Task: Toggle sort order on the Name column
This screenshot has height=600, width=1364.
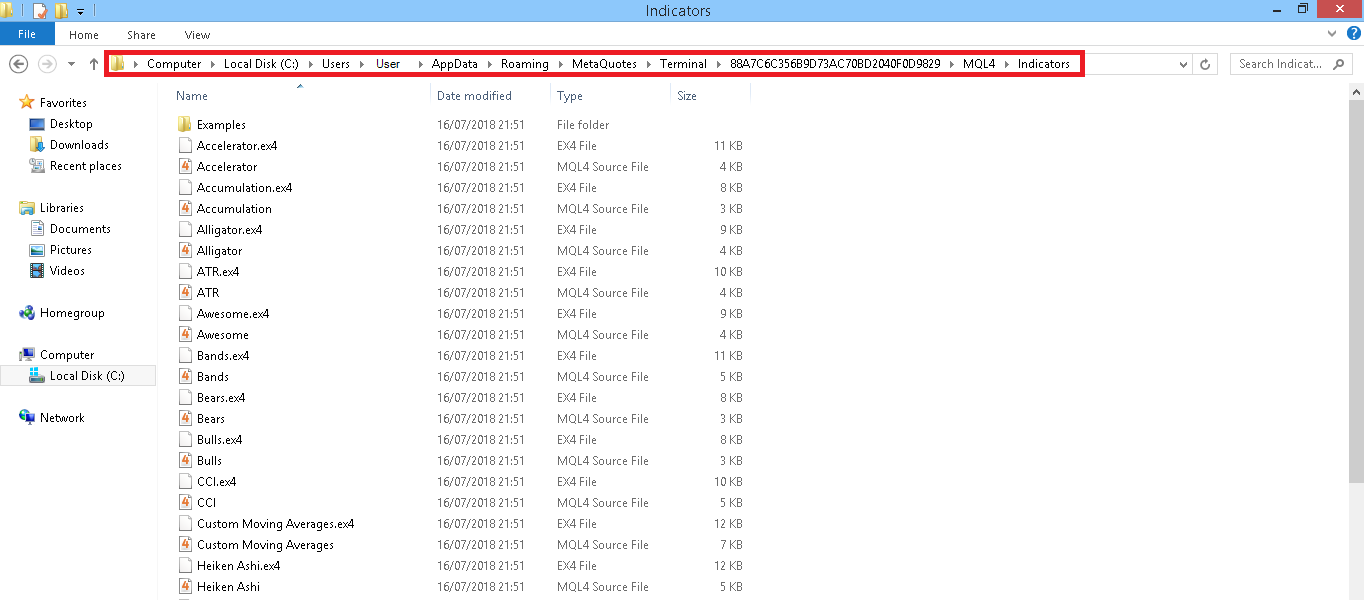Action: tap(191, 95)
